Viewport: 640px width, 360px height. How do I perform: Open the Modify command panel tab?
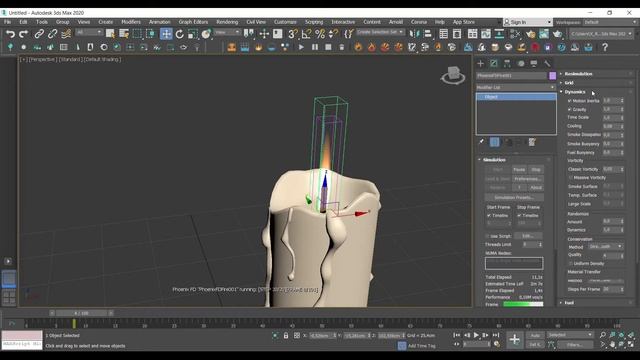(x=494, y=63)
